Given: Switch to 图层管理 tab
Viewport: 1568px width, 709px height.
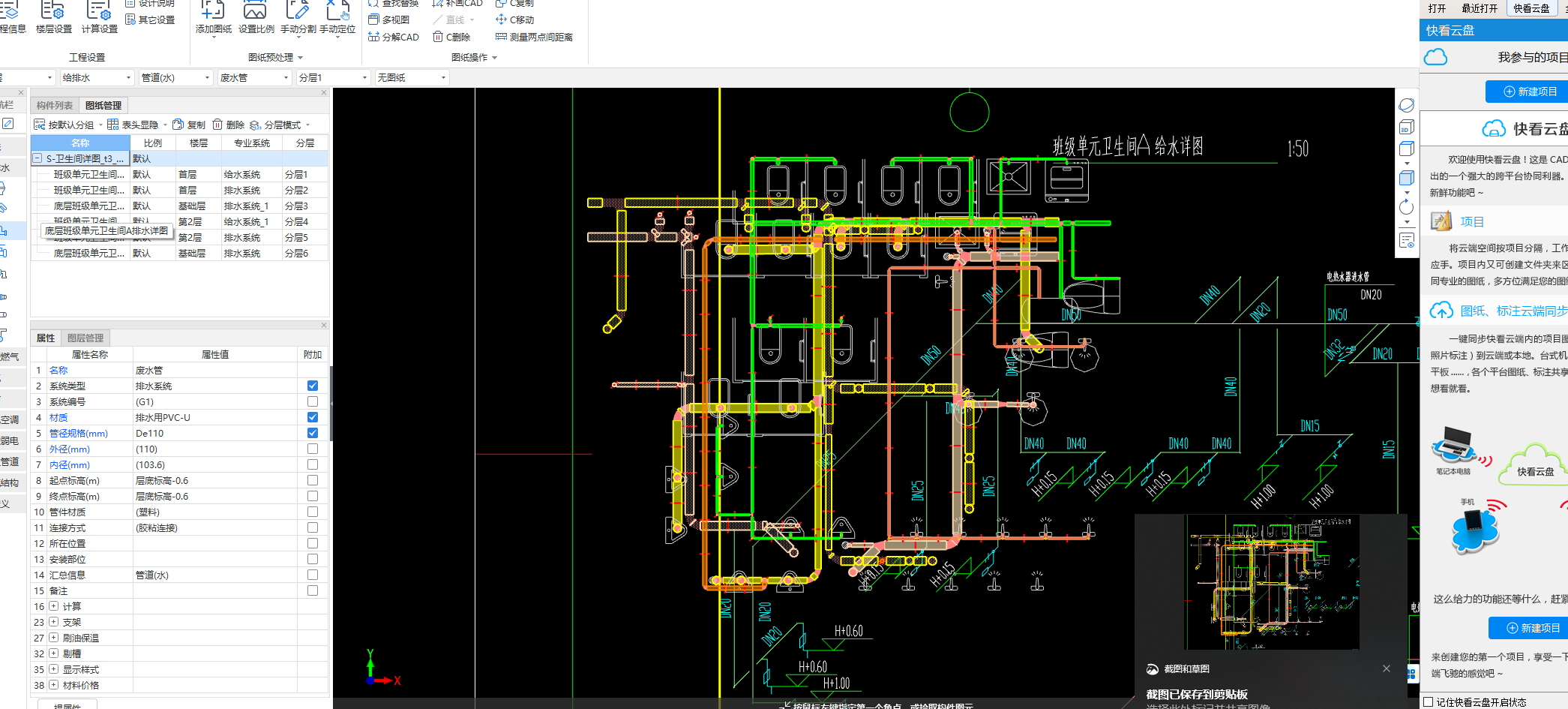Looking at the screenshot, I should click(x=85, y=338).
